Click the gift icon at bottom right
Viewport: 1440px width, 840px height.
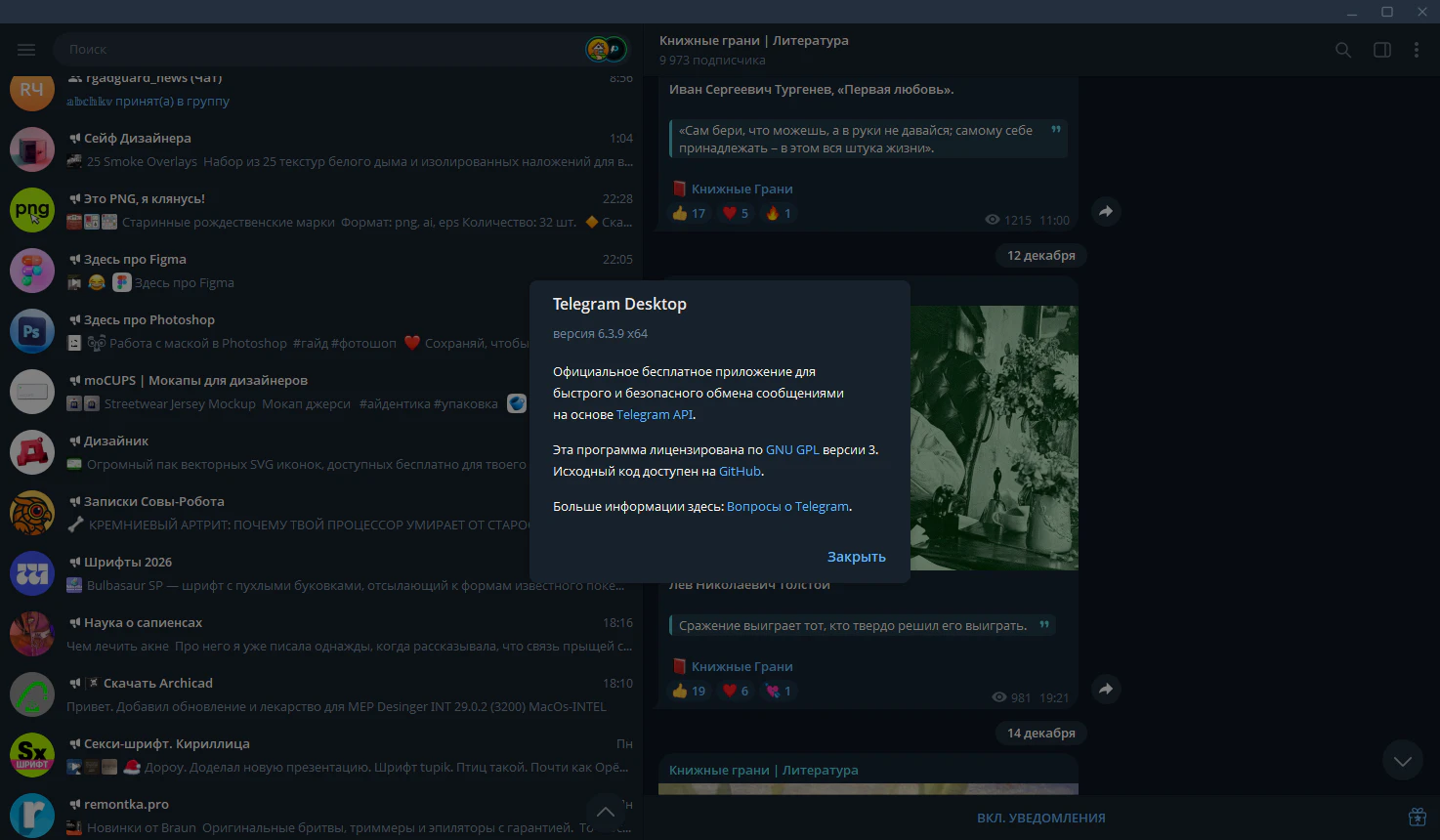[x=1417, y=818]
